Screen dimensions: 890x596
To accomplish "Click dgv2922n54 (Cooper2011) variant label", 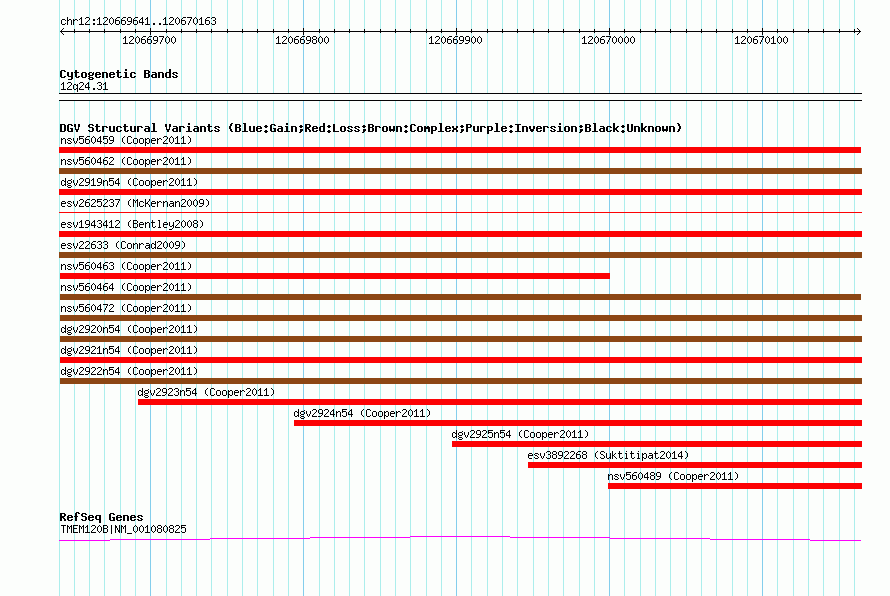I will (129, 371).
